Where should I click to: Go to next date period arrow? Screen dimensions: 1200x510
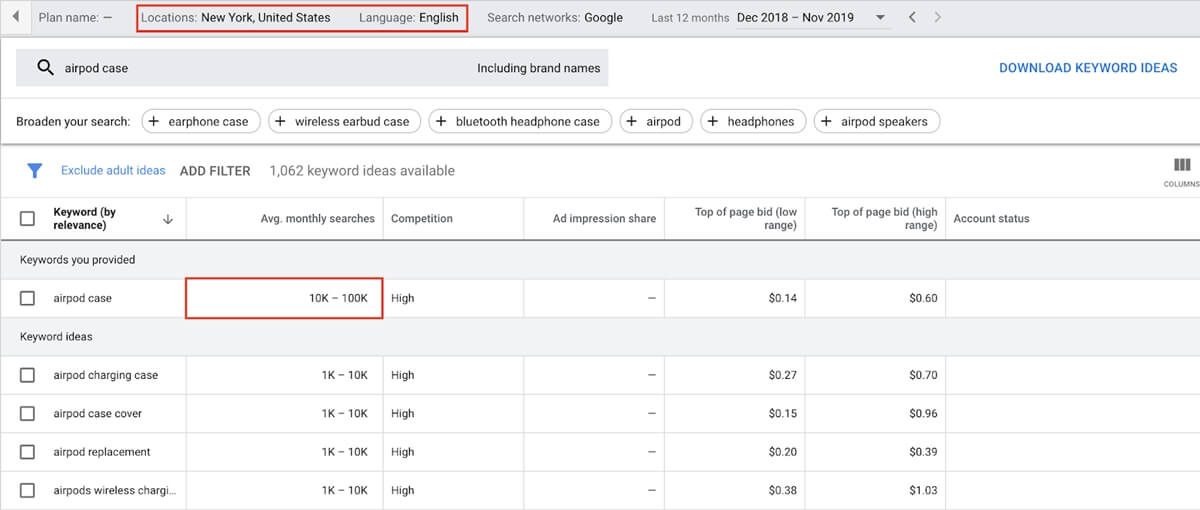tap(937, 18)
